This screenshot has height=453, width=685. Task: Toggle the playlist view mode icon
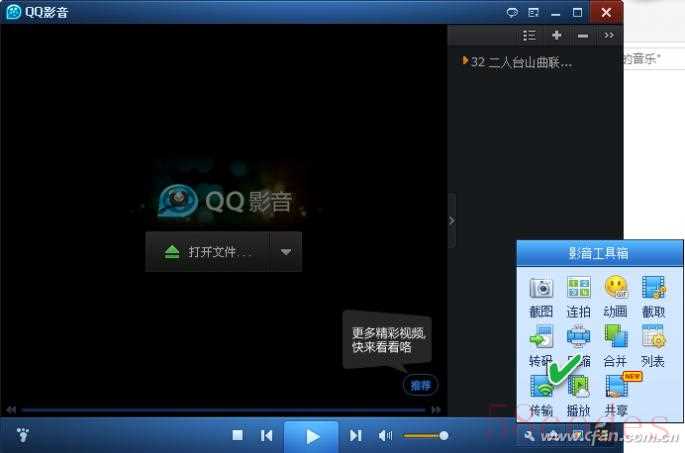coord(529,35)
